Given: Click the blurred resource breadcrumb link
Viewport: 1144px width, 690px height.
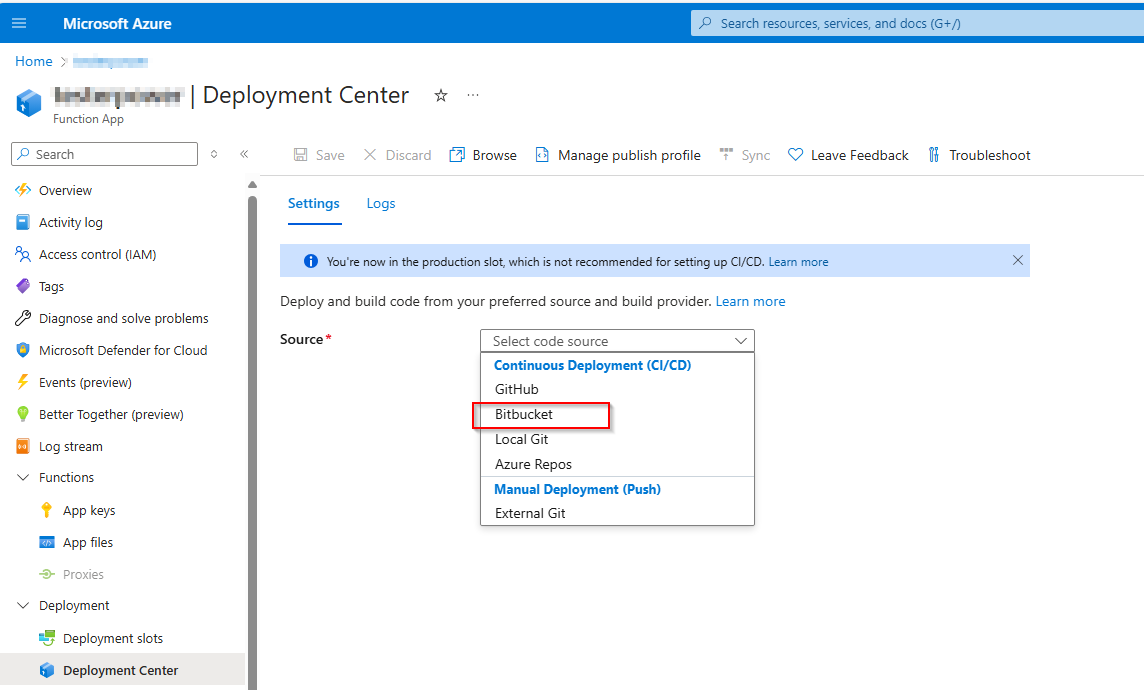Looking at the screenshot, I should click(x=110, y=62).
